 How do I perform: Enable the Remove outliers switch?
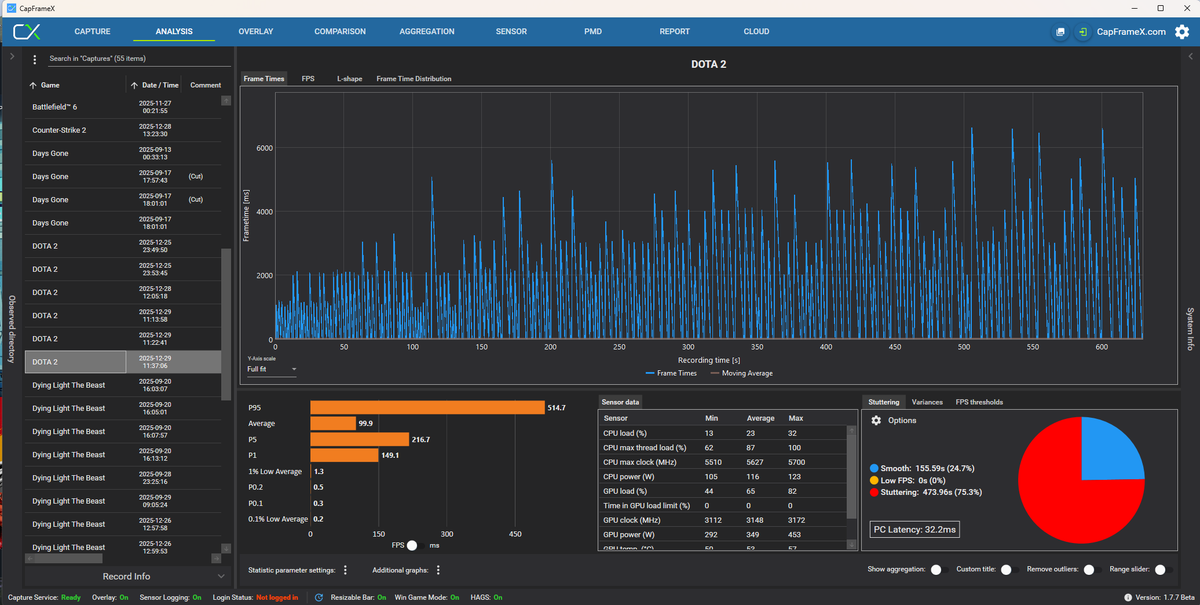coord(1089,569)
